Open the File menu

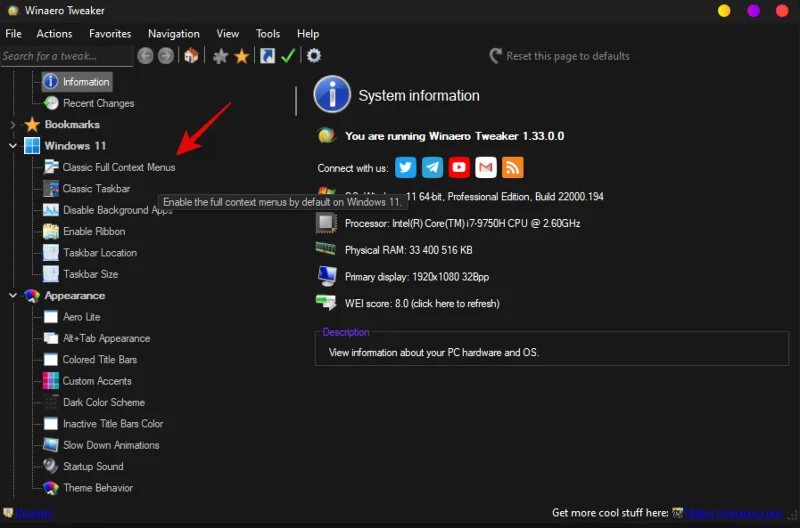(x=13, y=34)
